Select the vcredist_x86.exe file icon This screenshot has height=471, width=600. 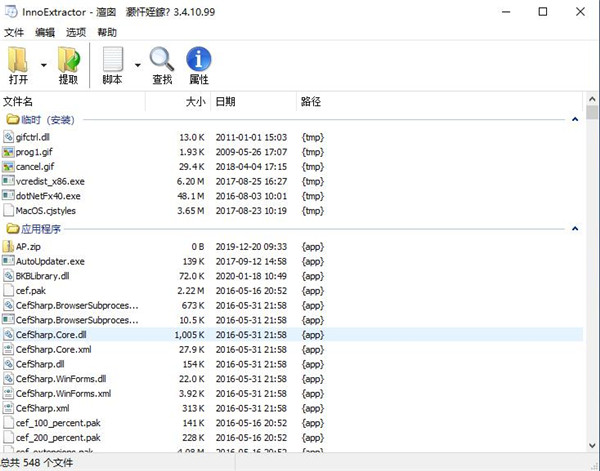pos(8,181)
